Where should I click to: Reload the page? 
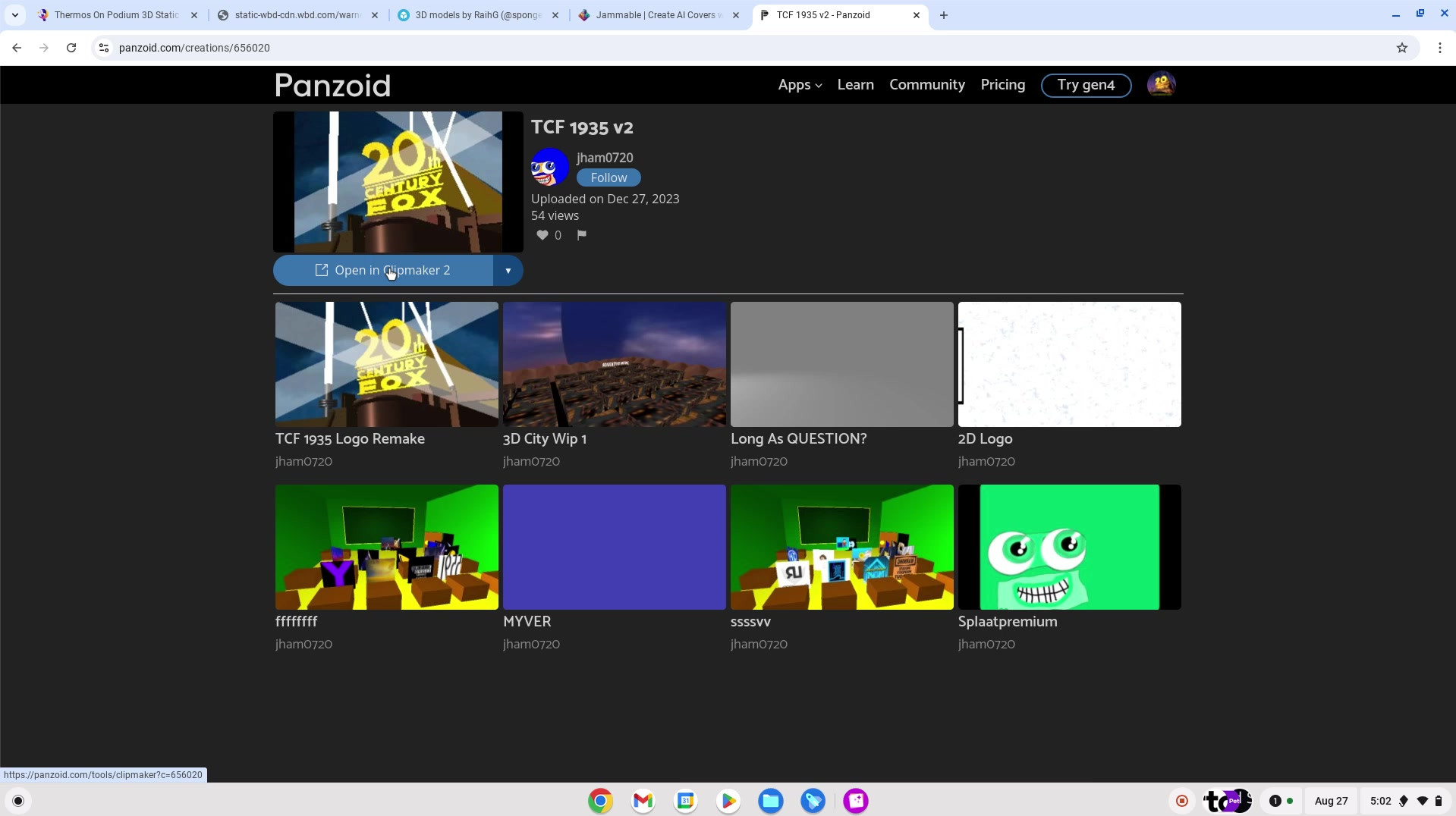[71, 48]
